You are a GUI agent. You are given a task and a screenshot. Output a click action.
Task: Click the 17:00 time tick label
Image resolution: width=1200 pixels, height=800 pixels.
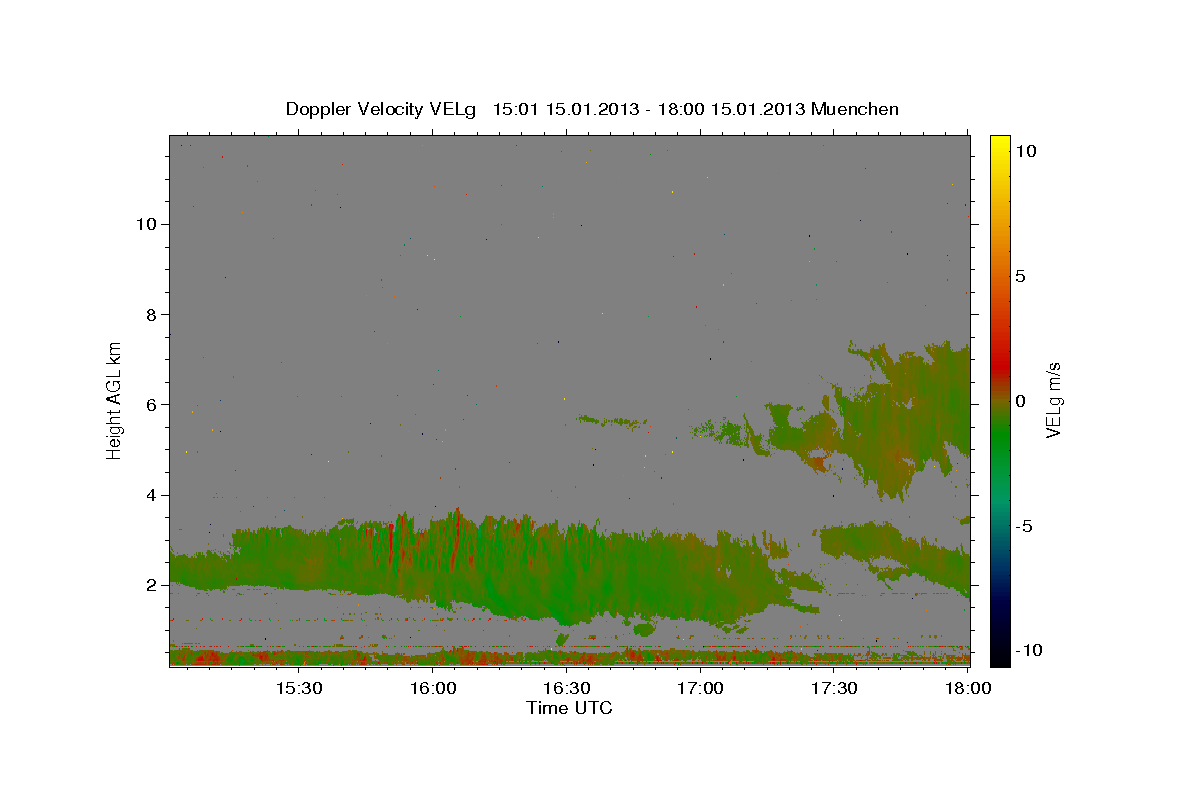[701, 688]
